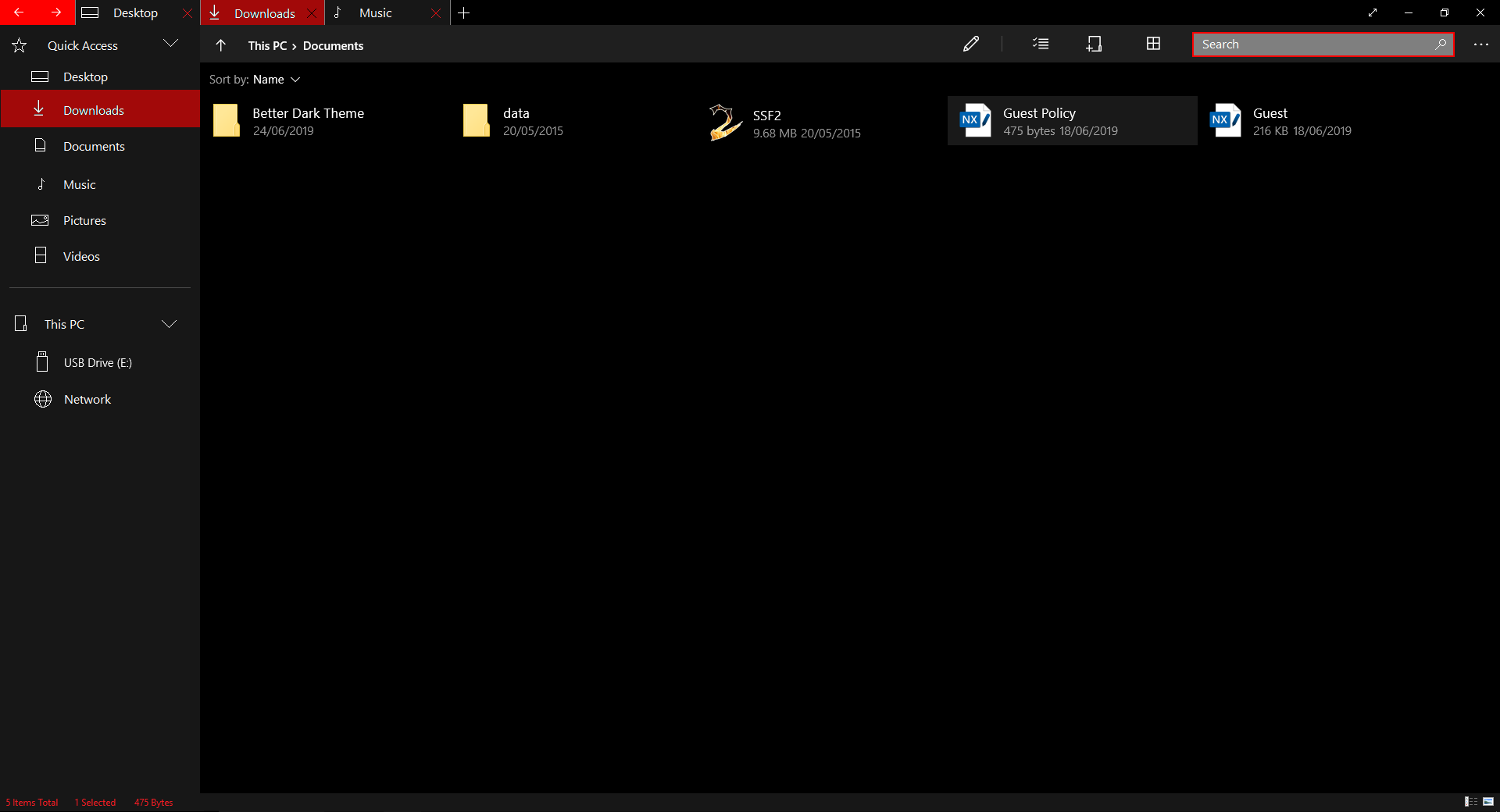
Task: Open the more options ellipsis menu
Action: [1481, 45]
